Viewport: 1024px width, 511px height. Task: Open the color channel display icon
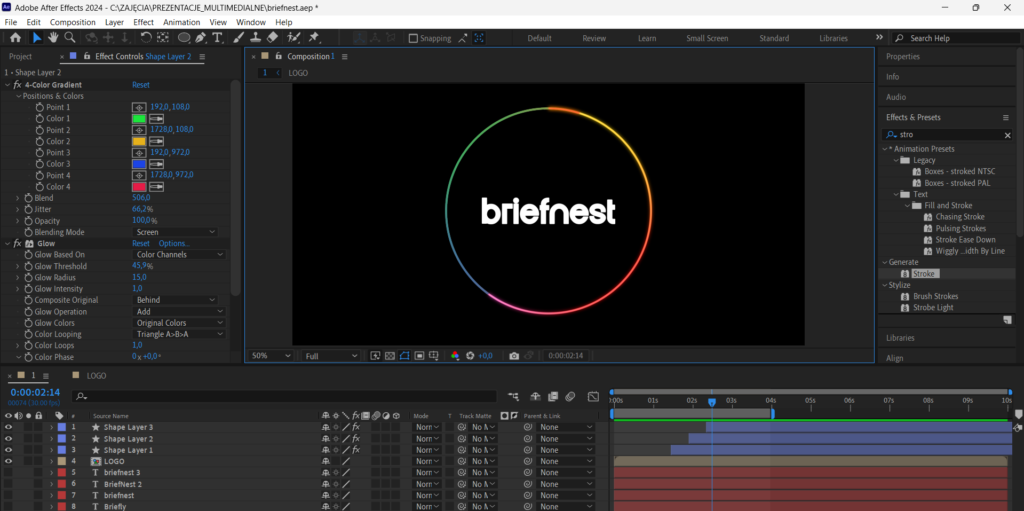point(455,355)
